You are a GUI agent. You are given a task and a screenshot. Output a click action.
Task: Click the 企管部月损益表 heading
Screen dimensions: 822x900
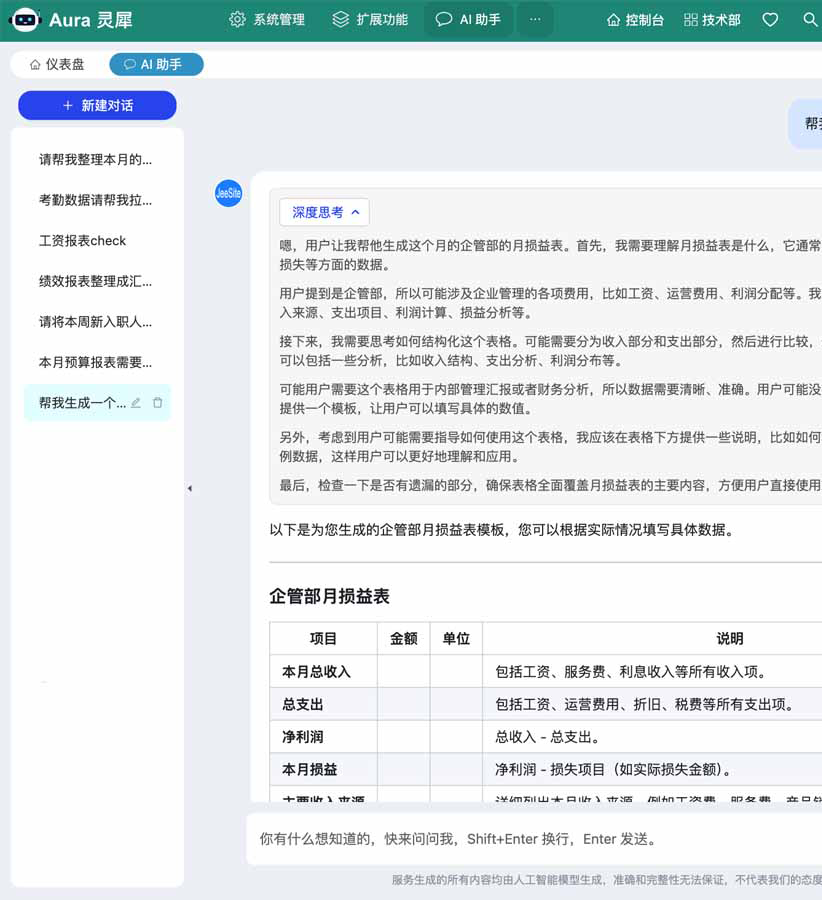pos(329,596)
